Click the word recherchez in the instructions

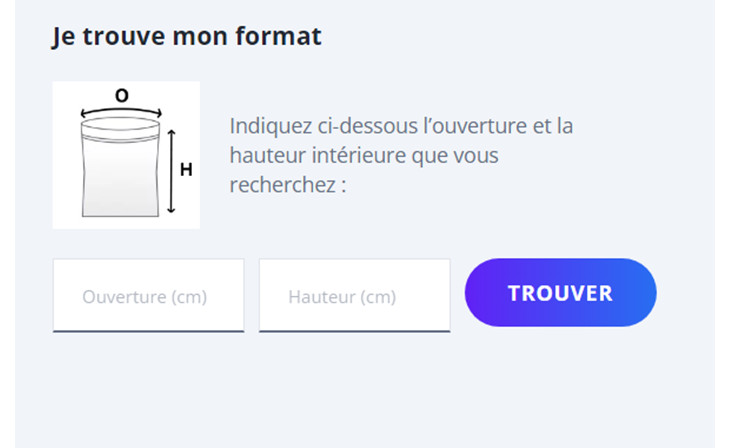[283, 185]
